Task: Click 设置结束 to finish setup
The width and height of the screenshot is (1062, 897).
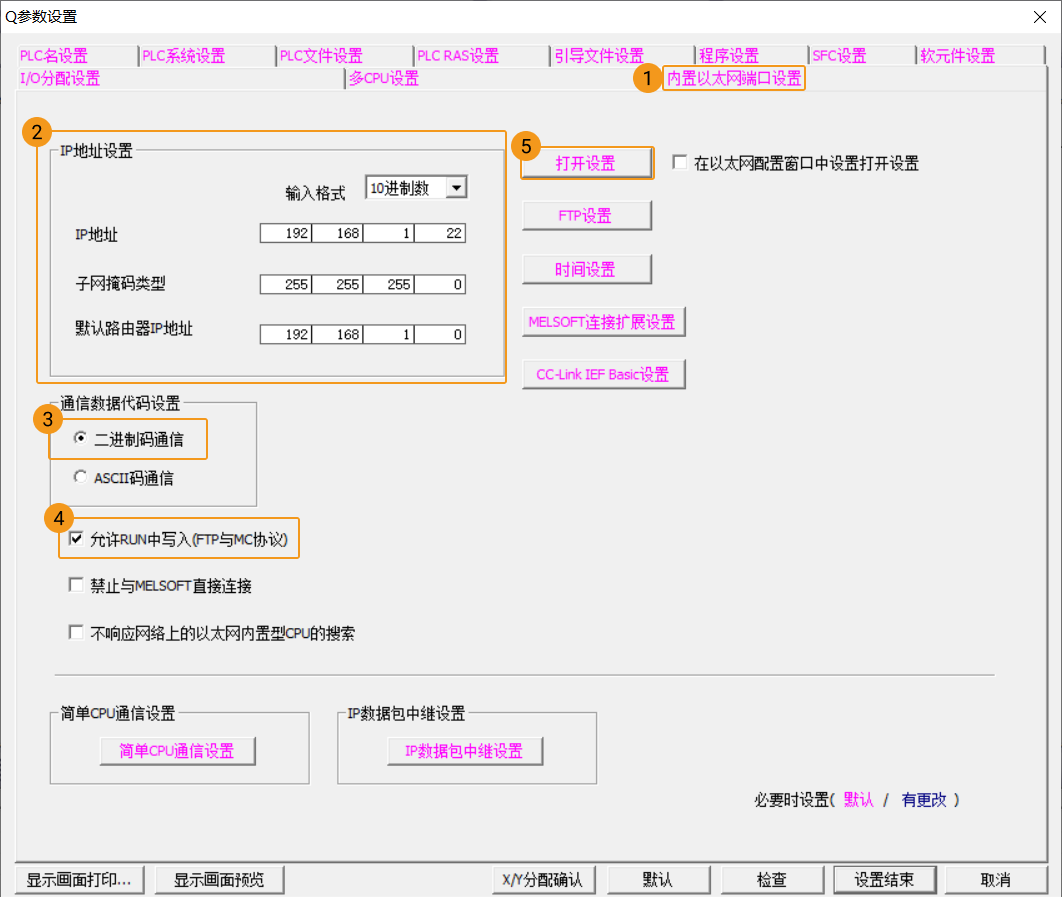Action: point(884,880)
